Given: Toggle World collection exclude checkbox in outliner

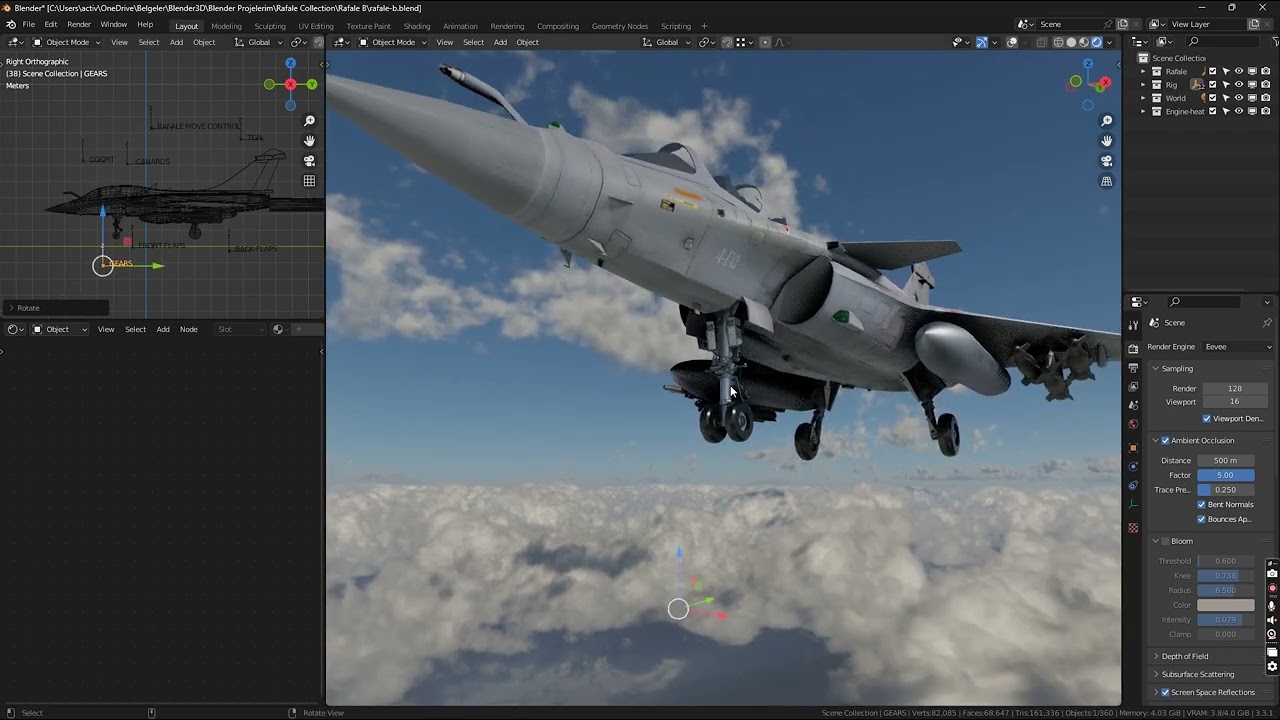Looking at the screenshot, I should [1213, 98].
